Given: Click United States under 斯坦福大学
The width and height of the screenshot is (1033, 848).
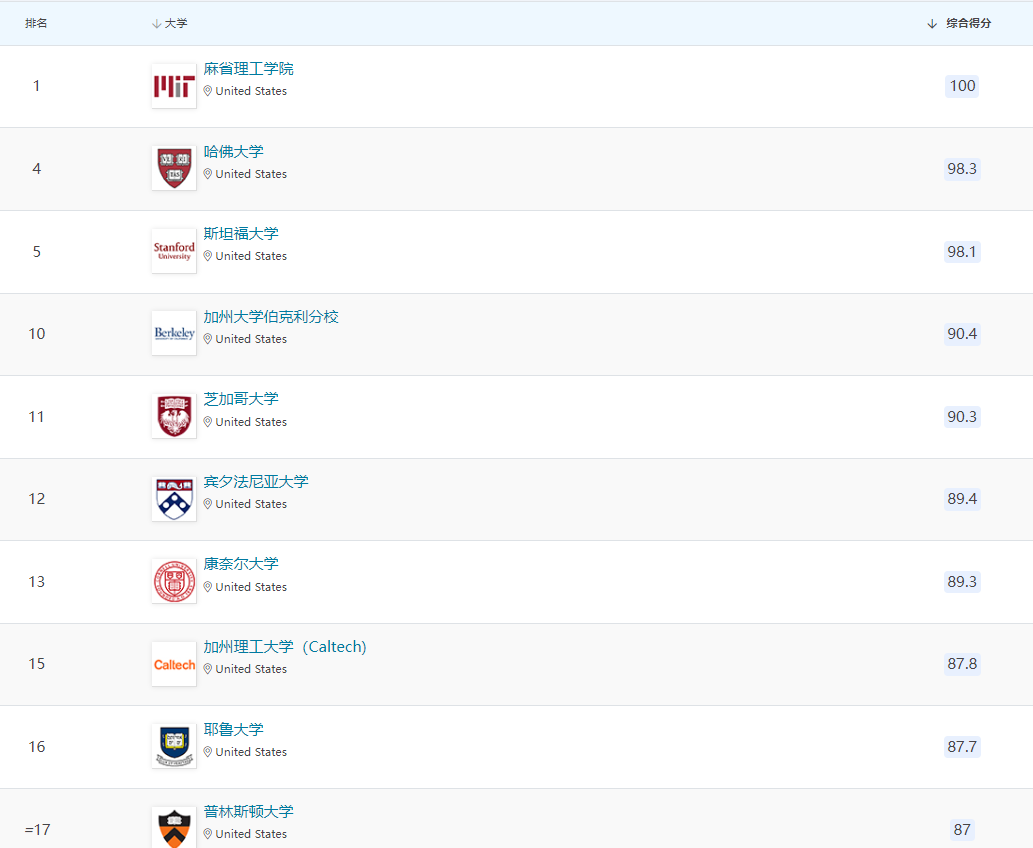Looking at the screenshot, I should pyautogui.click(x=251, y=256).
